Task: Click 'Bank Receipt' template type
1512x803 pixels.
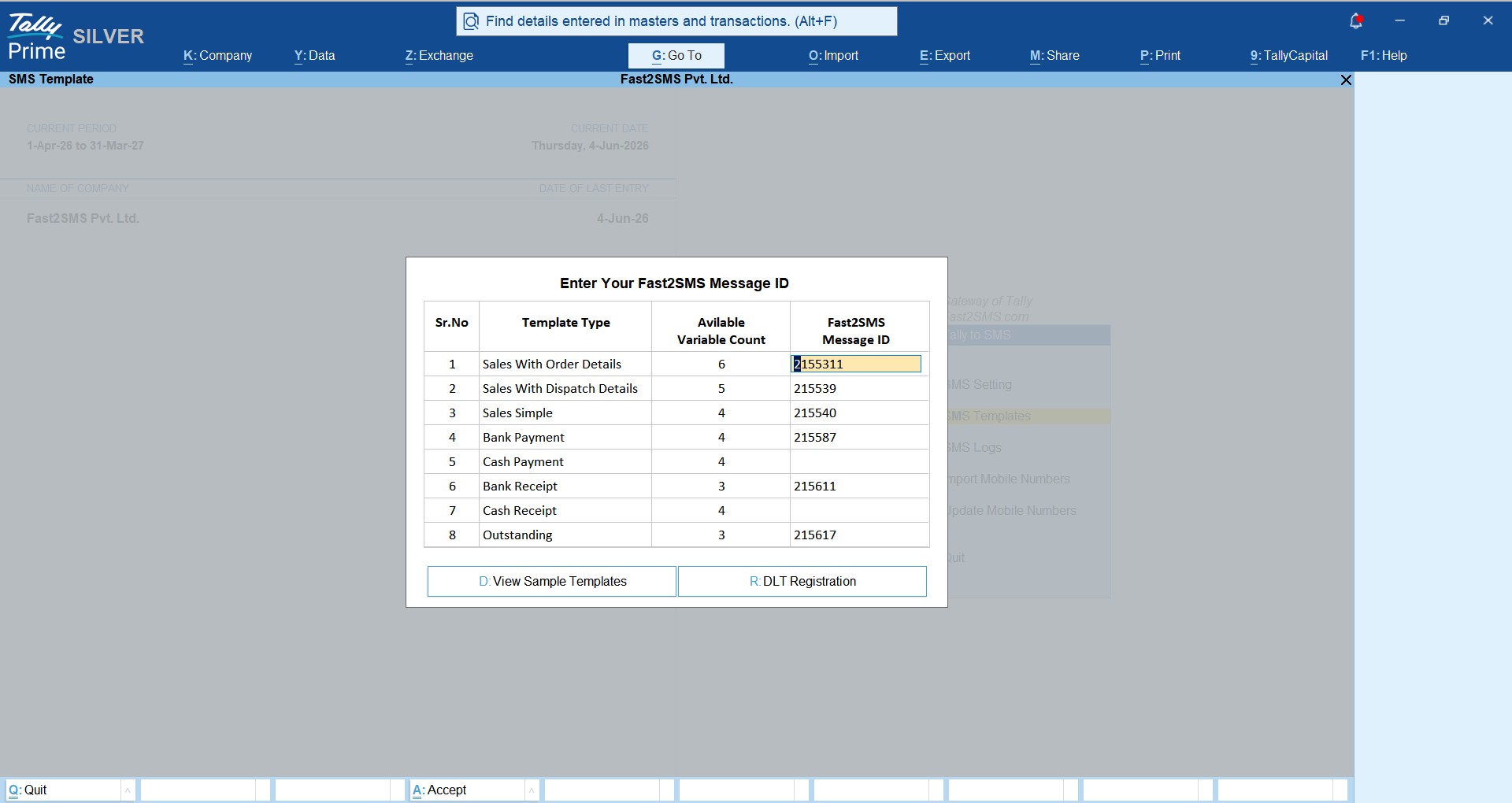Action: [520, 486]
